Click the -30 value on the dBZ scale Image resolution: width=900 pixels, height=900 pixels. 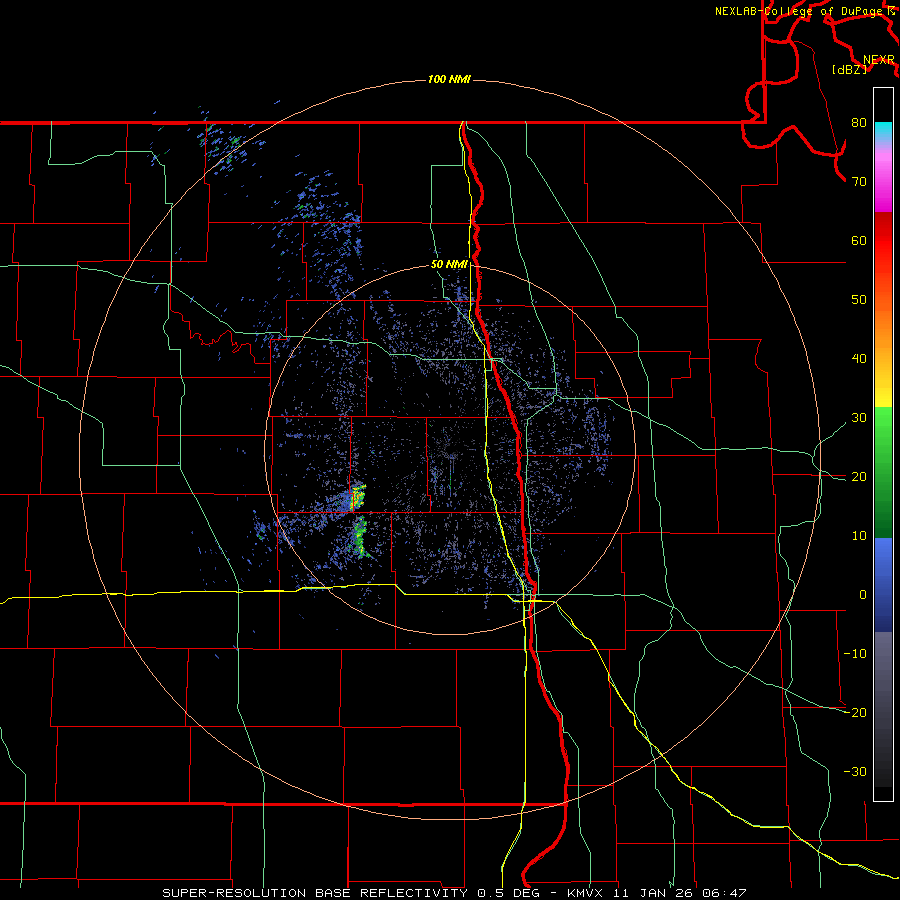[x=855, y=771]
